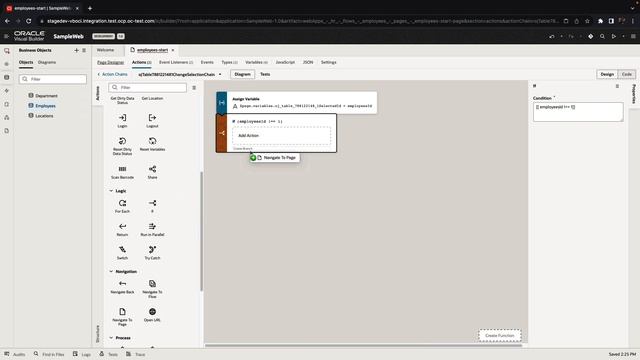Click the Create Function button
Image resolution: width=640 pixels, height=360 pixels.
coord(500,336)
